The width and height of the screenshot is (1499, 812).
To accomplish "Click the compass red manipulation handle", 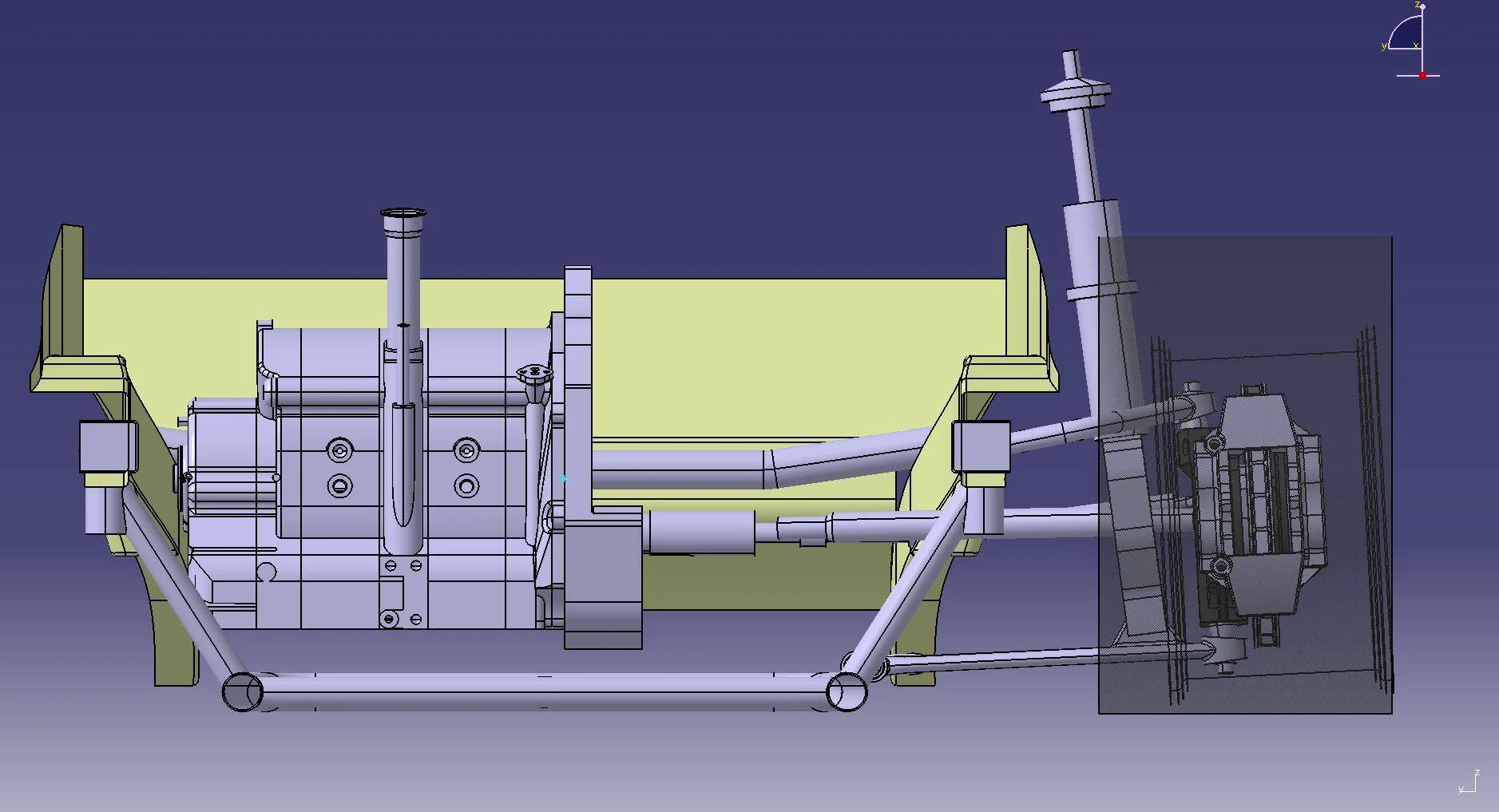I will point(1422,75).
